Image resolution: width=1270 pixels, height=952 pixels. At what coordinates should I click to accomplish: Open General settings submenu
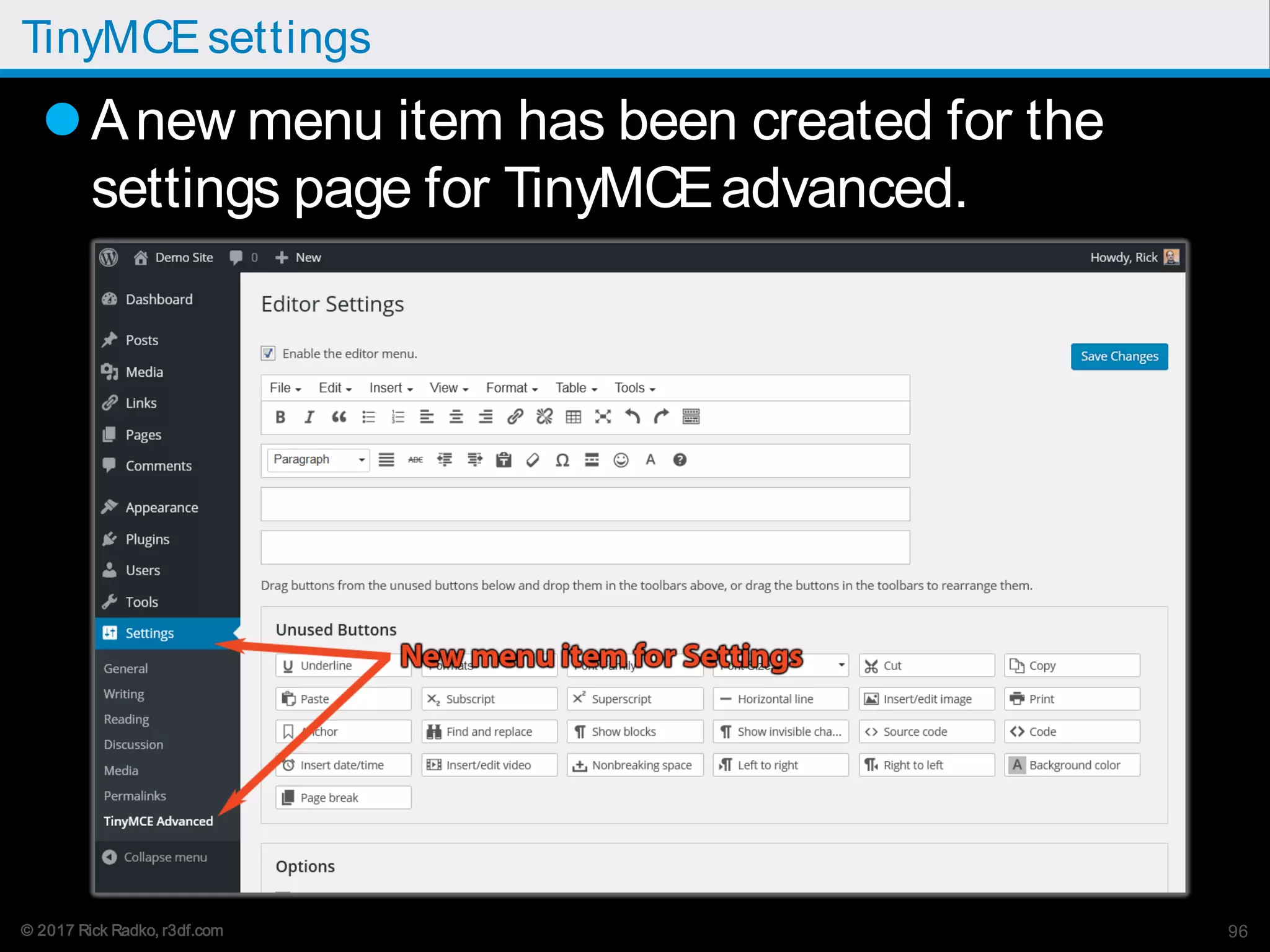coord(126,669)
